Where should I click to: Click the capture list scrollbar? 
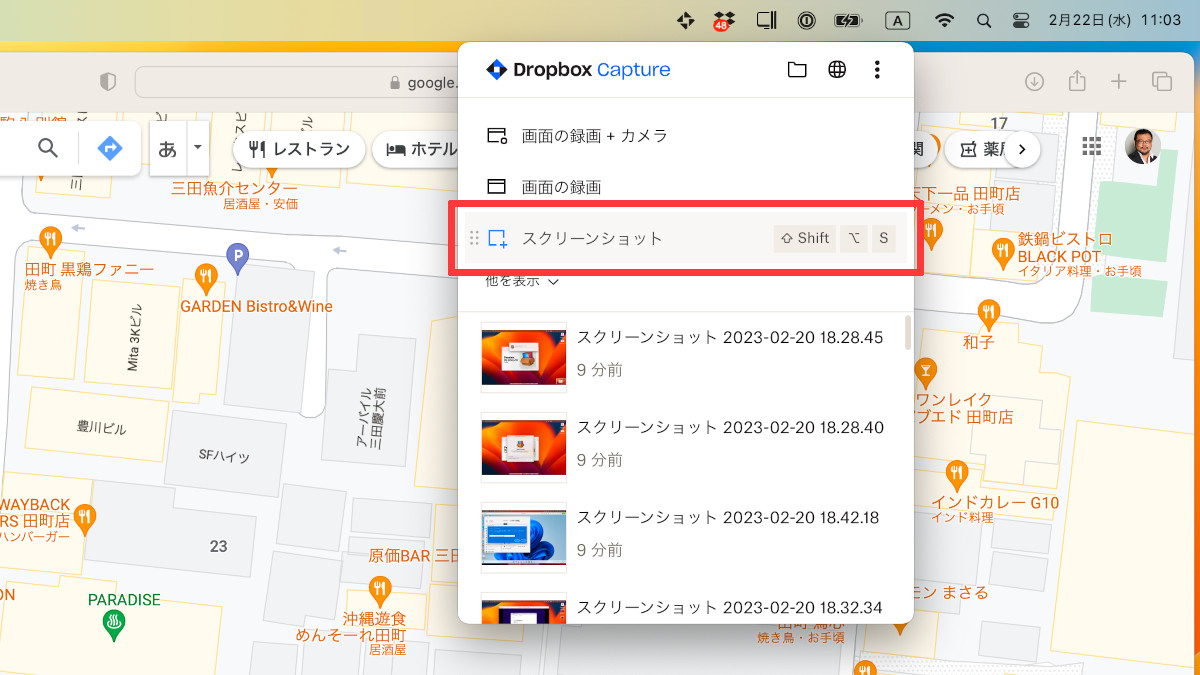(907, 333)
